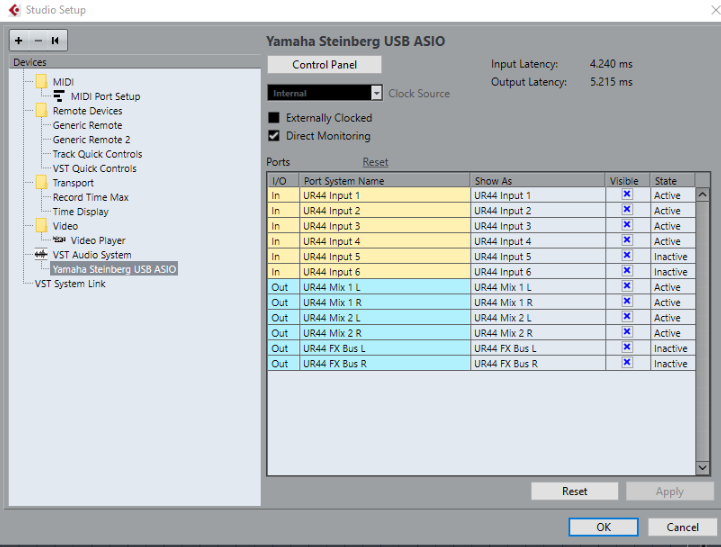Toggle visibility of UR44 Mix 1 L

626,286
